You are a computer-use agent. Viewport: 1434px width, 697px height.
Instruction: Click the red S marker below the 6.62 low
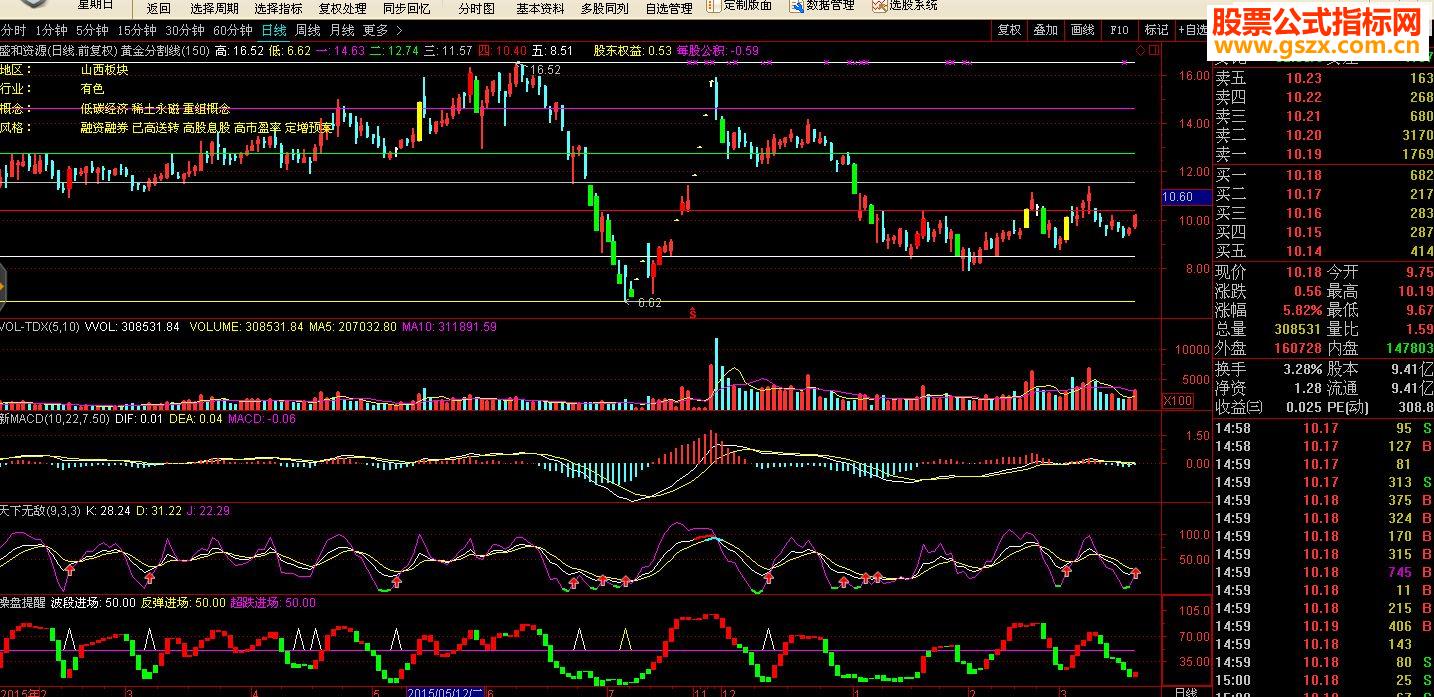tap(693, 313)
